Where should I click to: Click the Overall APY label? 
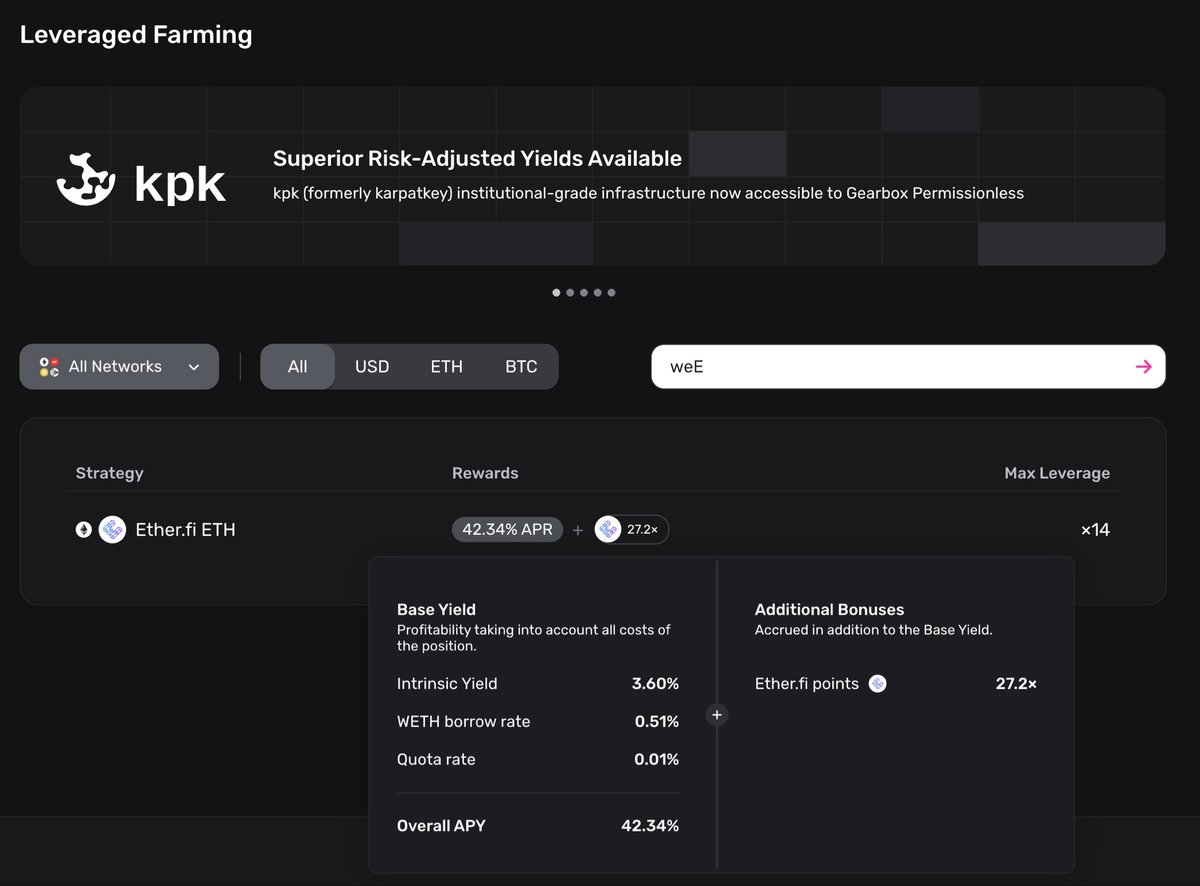[441, 826]
